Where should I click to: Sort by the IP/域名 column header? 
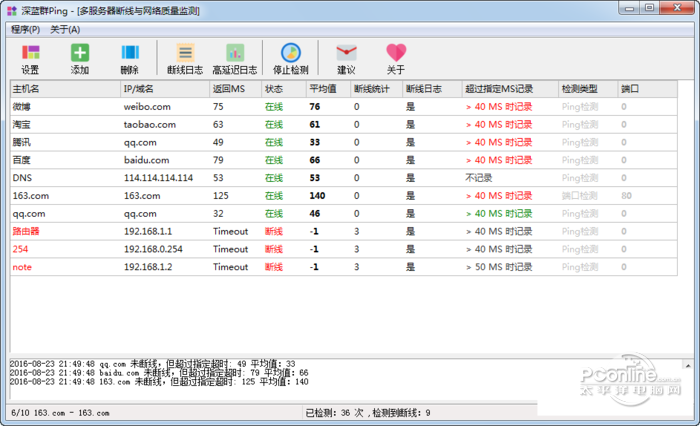point(165,89)
